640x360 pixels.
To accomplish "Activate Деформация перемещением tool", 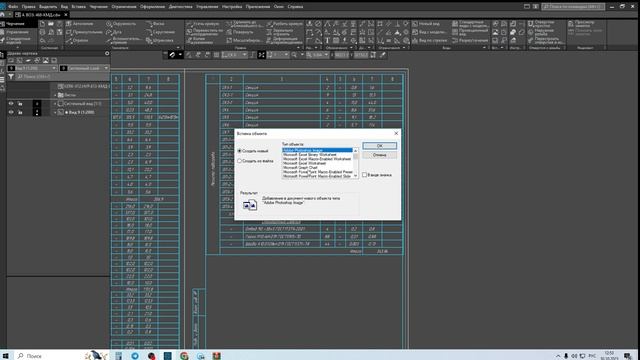I will tap(284, 40).
